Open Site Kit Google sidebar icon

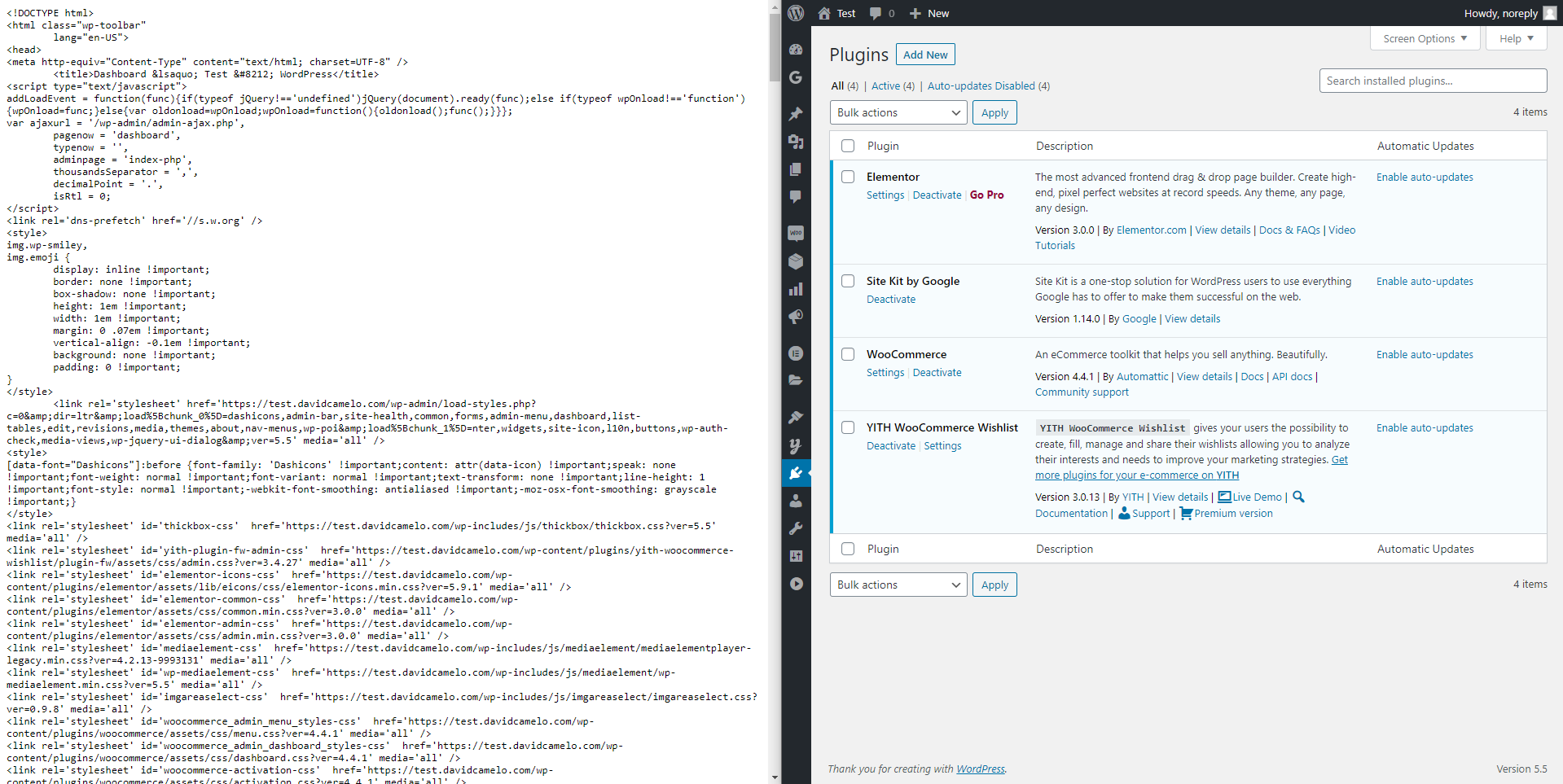(796, 77)
